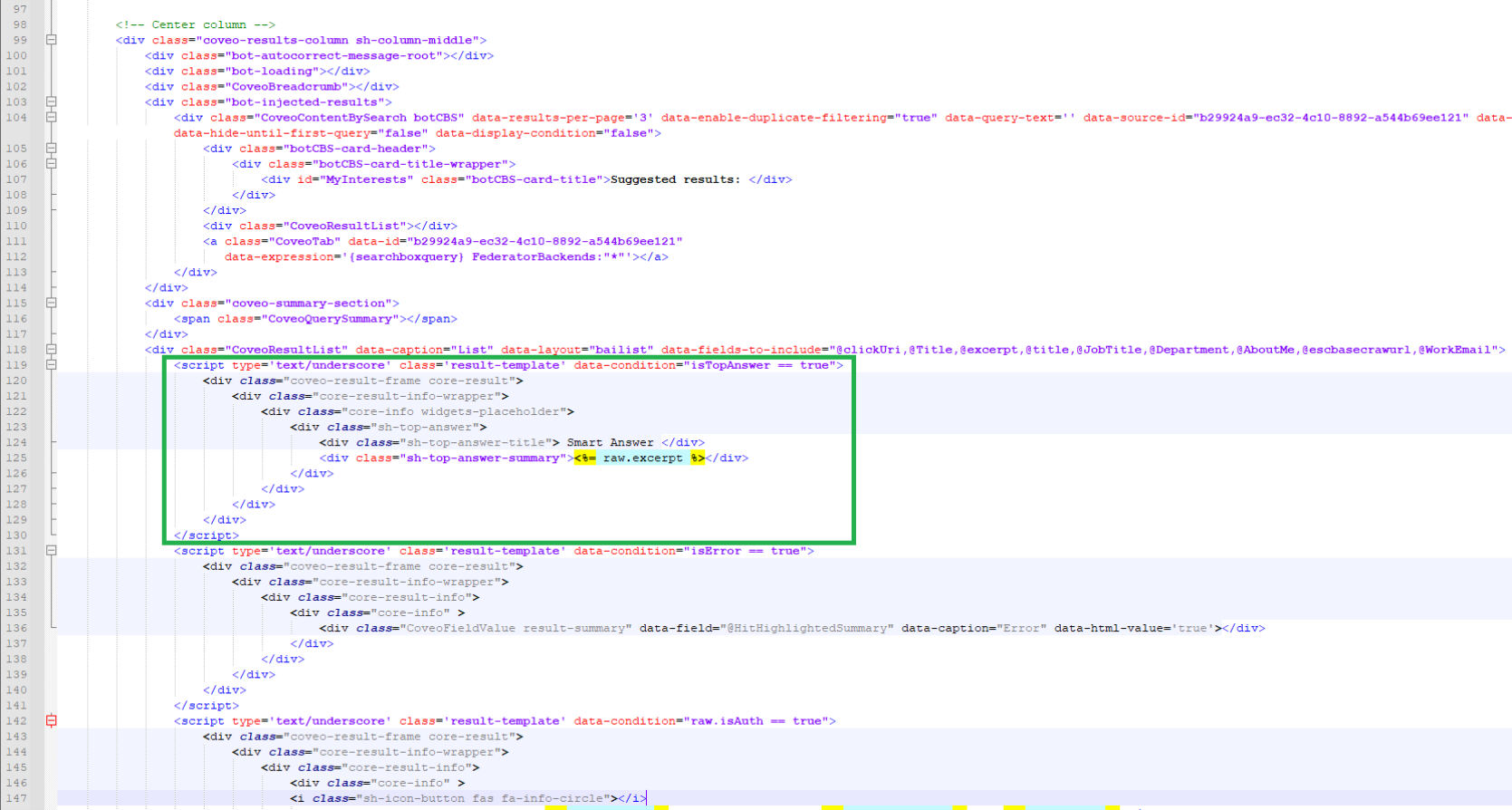The width and height of the screenshot is (1512, 810).
Task: Fold the botCBS-card-title-wrapper block at line 106
Action: pyautogui.click(x=52, y=164)
